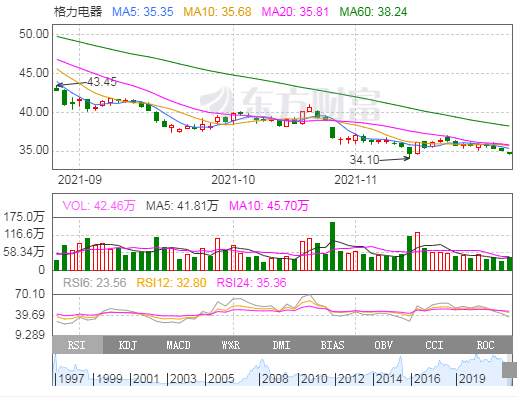Open the MACD indicator tab

point(179,345)
